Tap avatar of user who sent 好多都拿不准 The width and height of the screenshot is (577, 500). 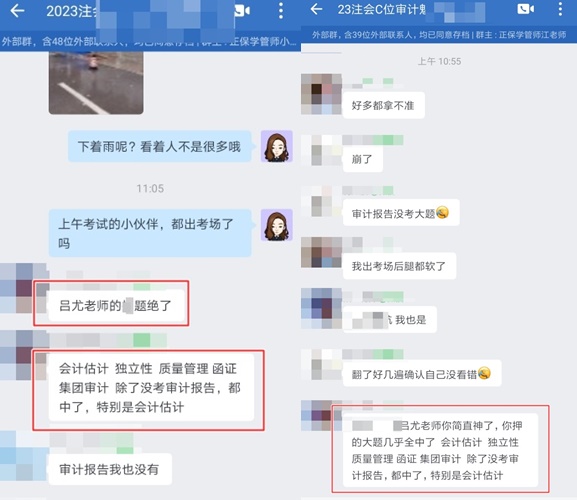(321, 94)
